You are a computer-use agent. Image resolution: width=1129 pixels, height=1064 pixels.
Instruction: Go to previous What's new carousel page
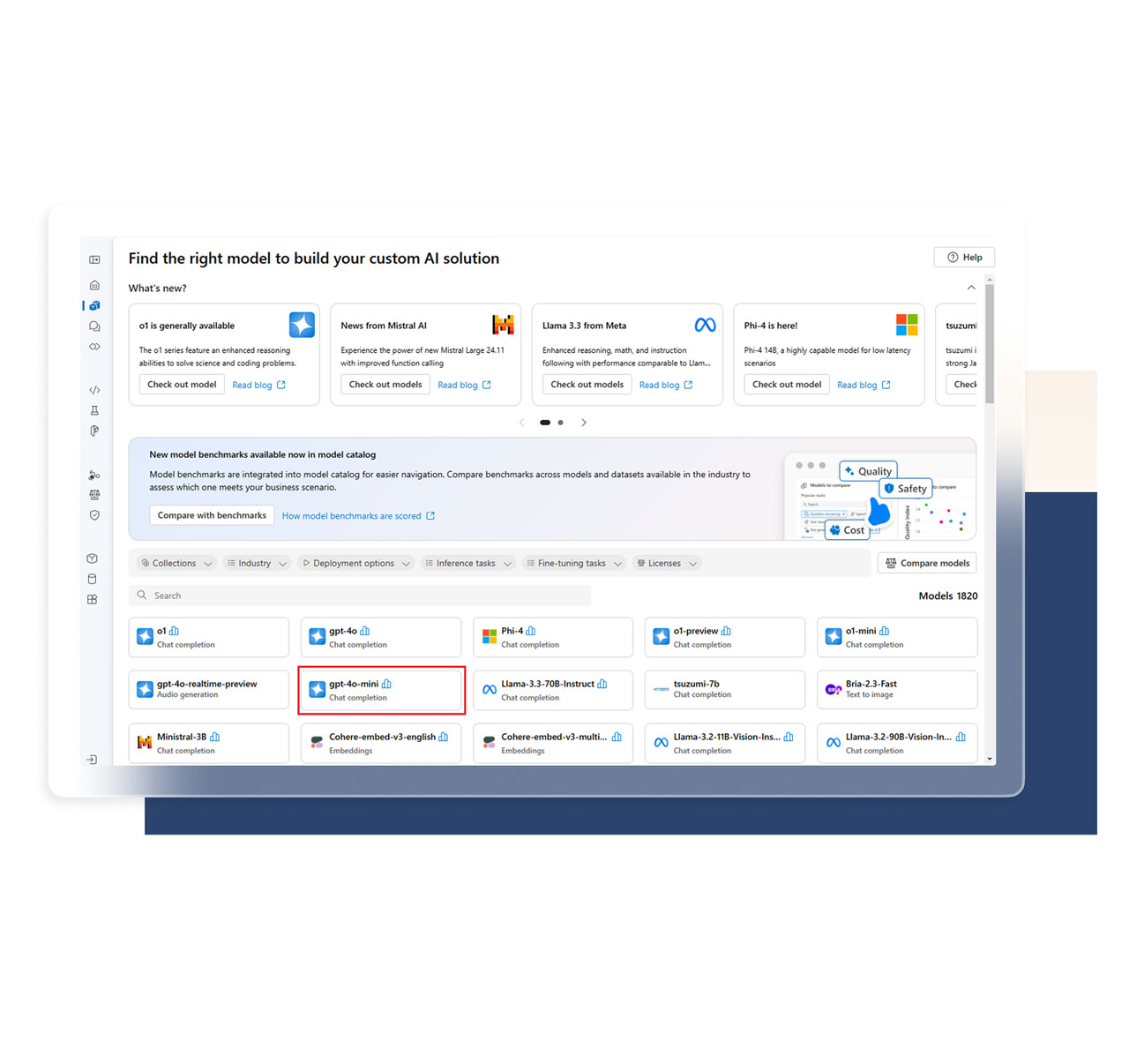point(522,423)
